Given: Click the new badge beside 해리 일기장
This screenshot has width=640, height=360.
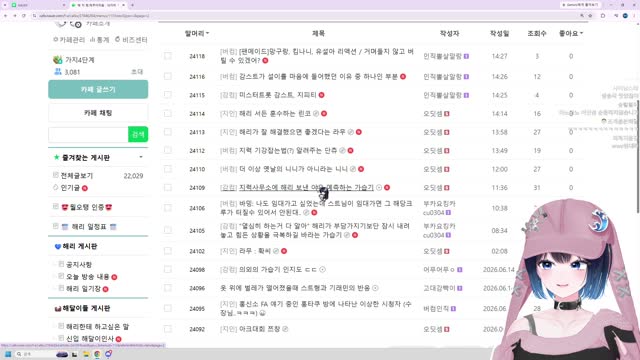Looking at the screenshot, I should [106, 289].
